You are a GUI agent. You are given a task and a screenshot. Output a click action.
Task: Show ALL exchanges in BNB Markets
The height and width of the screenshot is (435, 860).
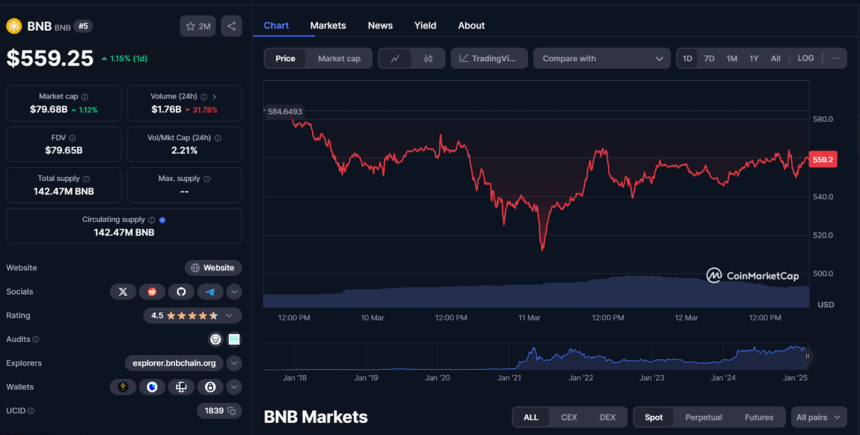530,417
